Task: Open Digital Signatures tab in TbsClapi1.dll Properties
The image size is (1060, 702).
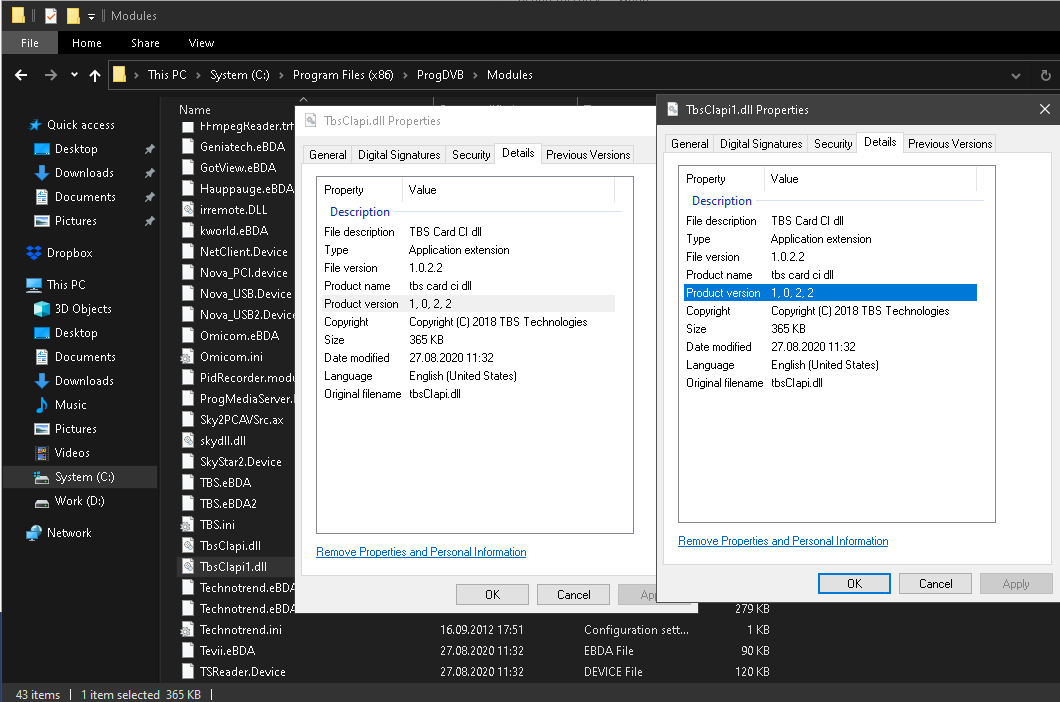Action: pos(761,144)
